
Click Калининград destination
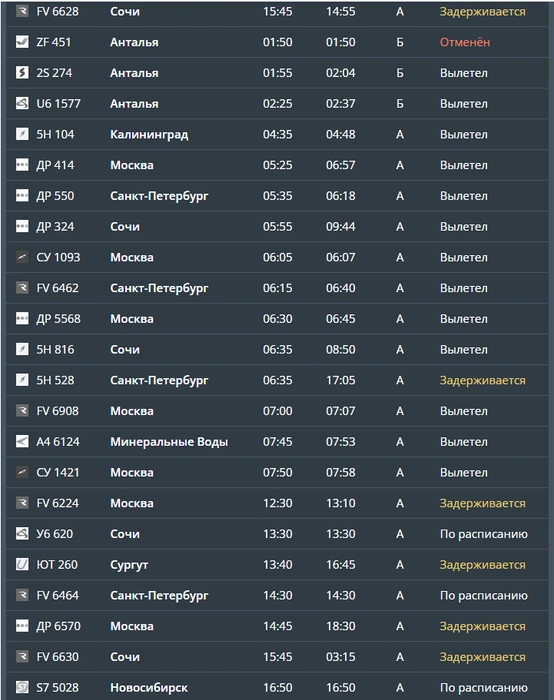click(149, 135)
